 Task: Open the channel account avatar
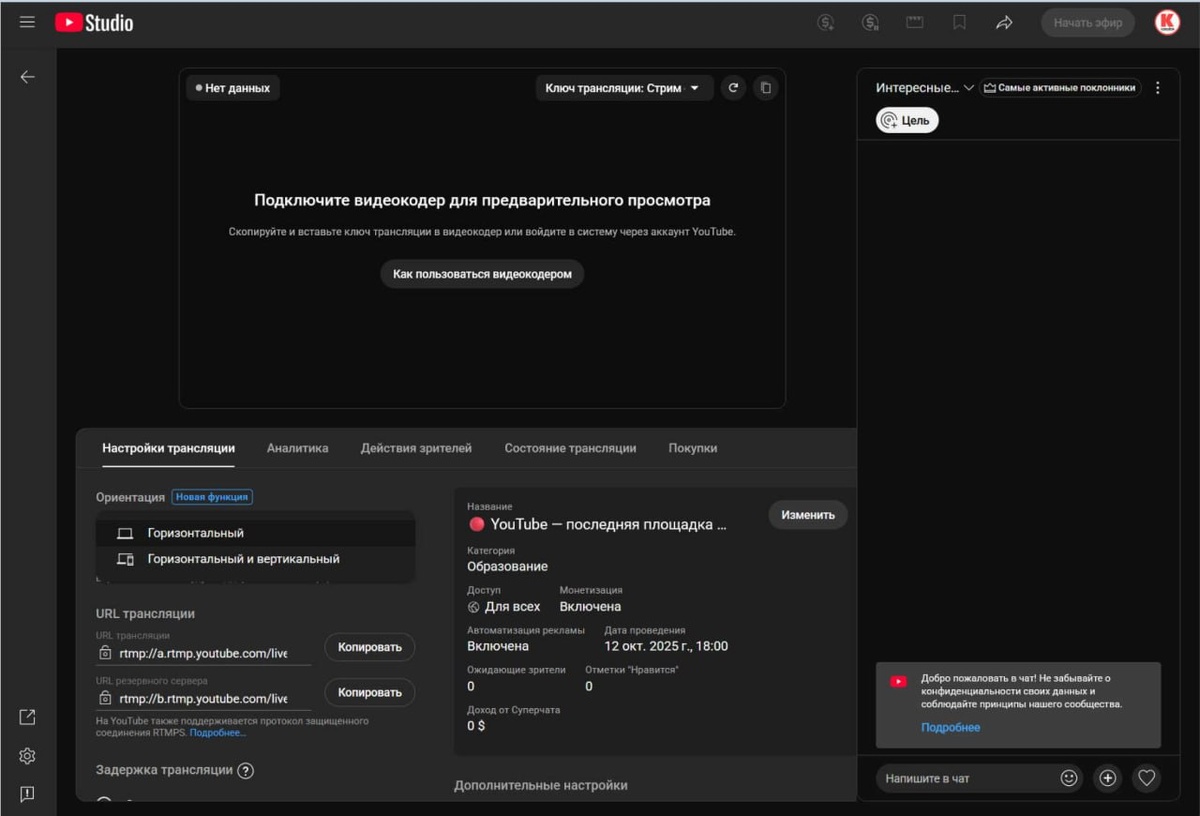(x=1167, y=22)
